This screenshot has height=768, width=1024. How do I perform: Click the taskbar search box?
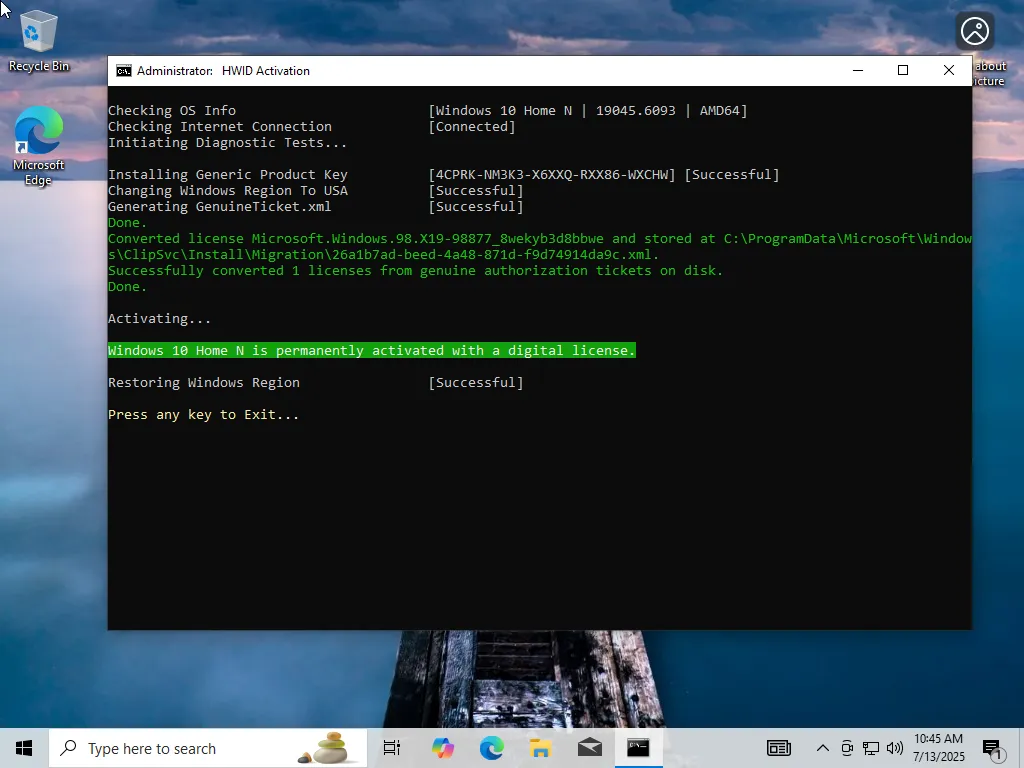tap(208, 748)
